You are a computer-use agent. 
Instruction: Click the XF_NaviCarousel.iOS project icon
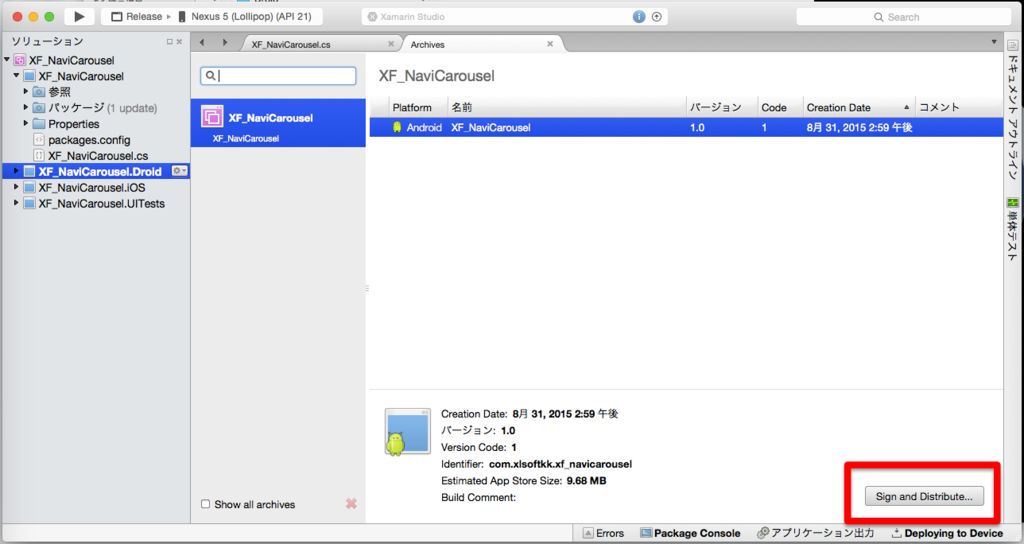29,187
